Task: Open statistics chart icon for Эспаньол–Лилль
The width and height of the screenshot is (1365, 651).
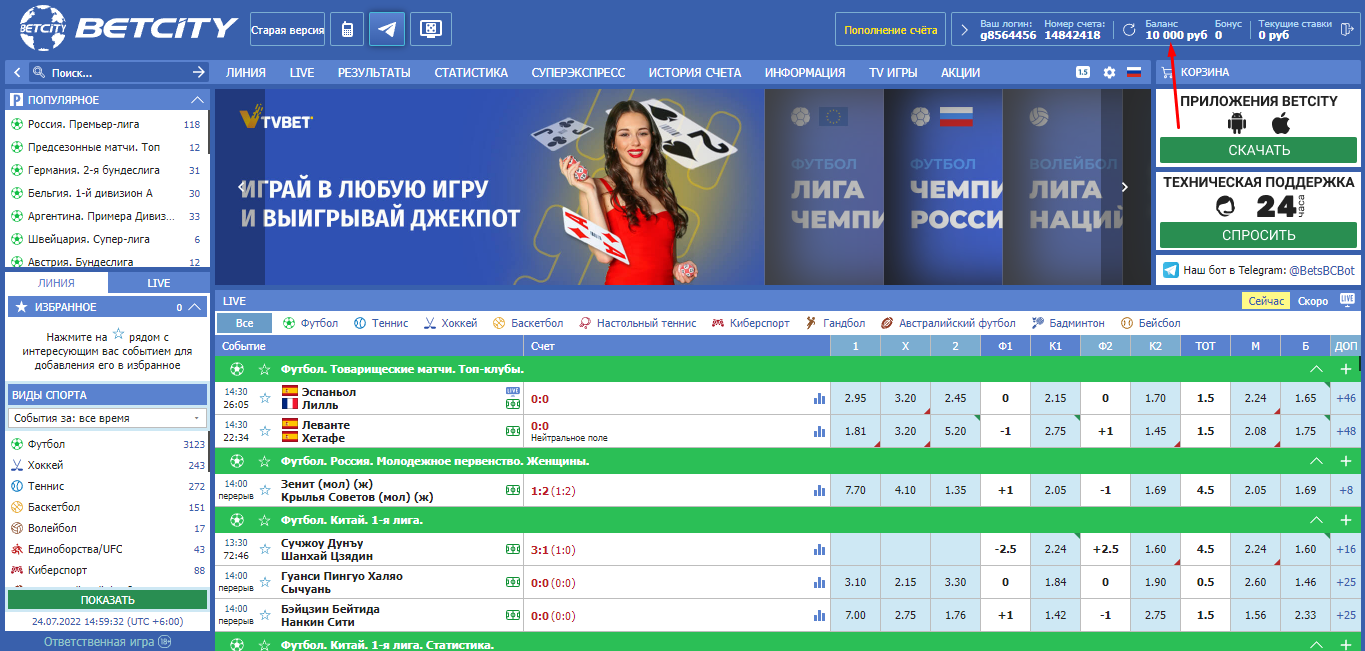Action: click(820, 399)
